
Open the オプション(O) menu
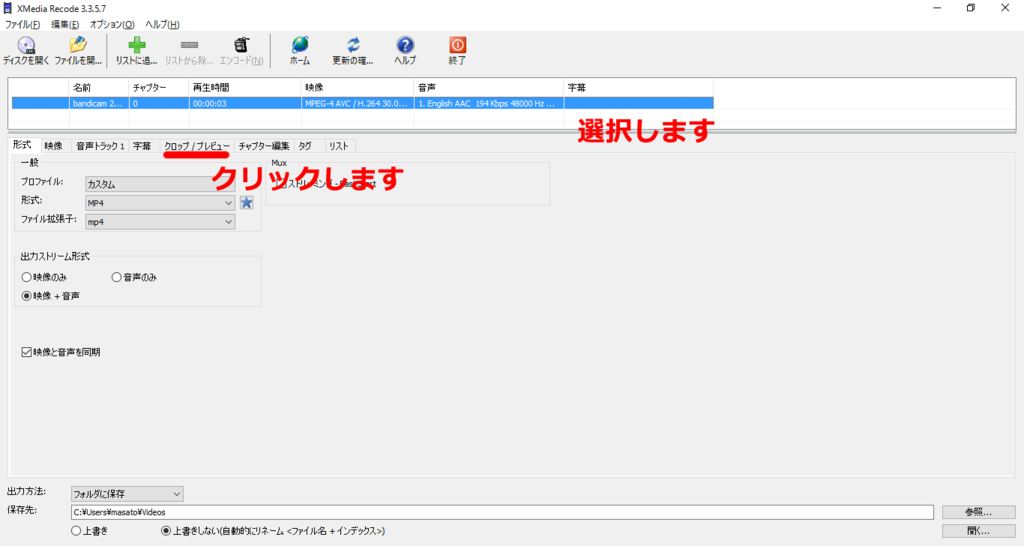tap(112, 25)
